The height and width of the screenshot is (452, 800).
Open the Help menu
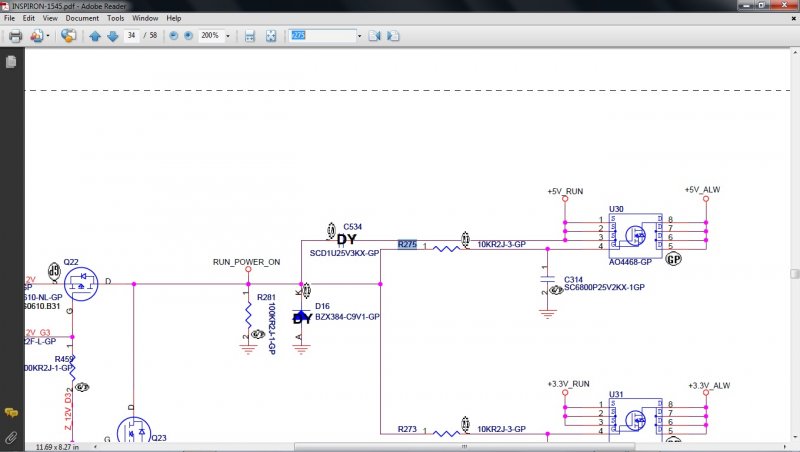pos(173,18)
